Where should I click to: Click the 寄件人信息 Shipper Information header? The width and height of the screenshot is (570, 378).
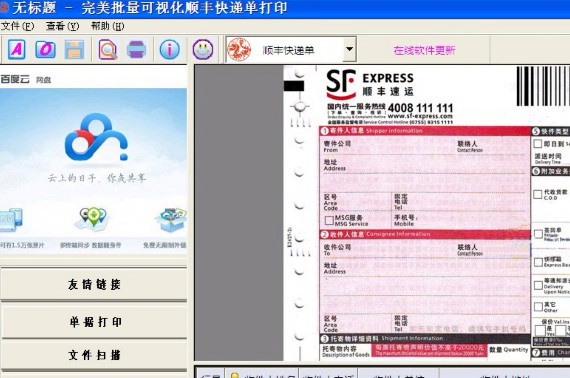click(424, 130)
